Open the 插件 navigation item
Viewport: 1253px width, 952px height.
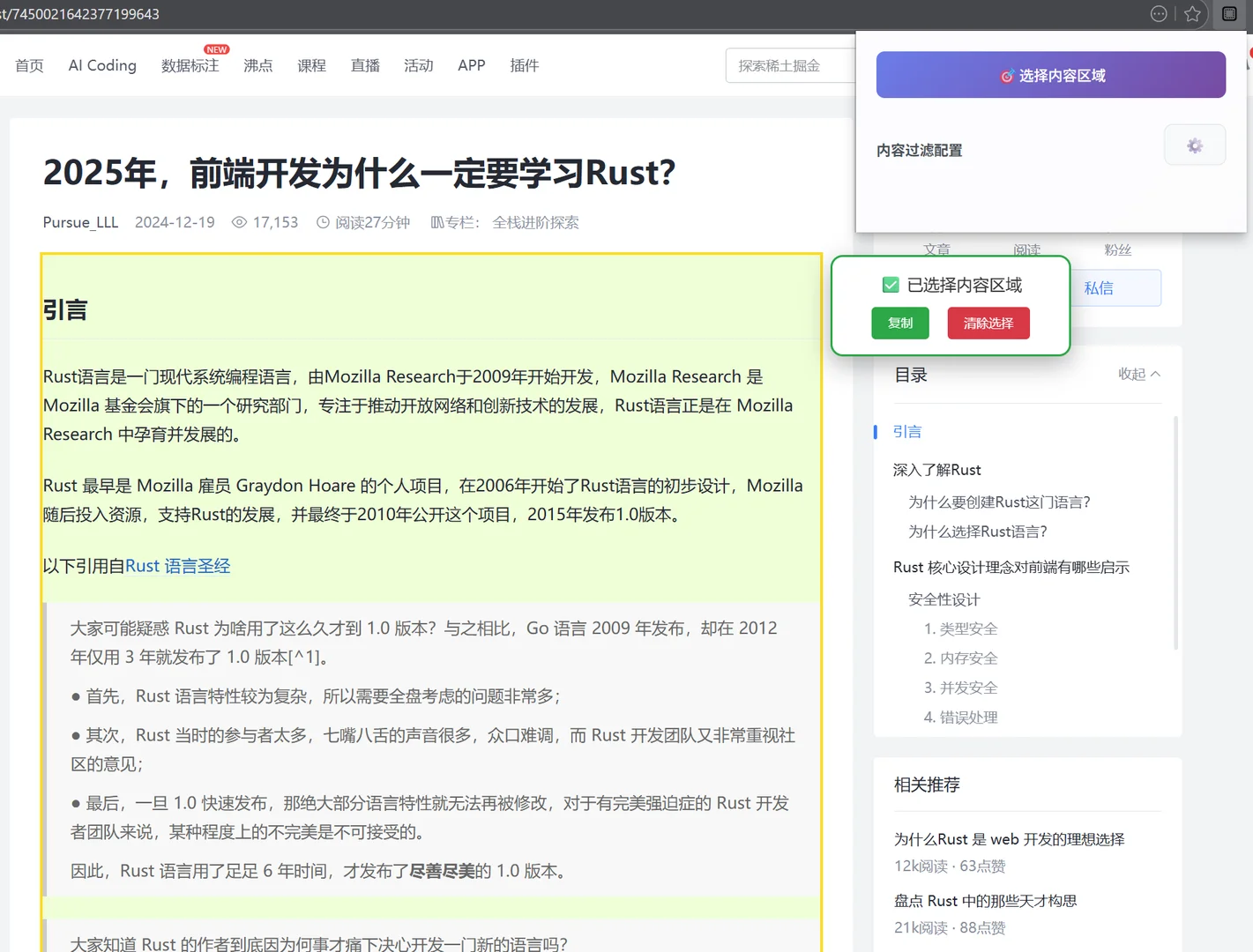(525, 64)
